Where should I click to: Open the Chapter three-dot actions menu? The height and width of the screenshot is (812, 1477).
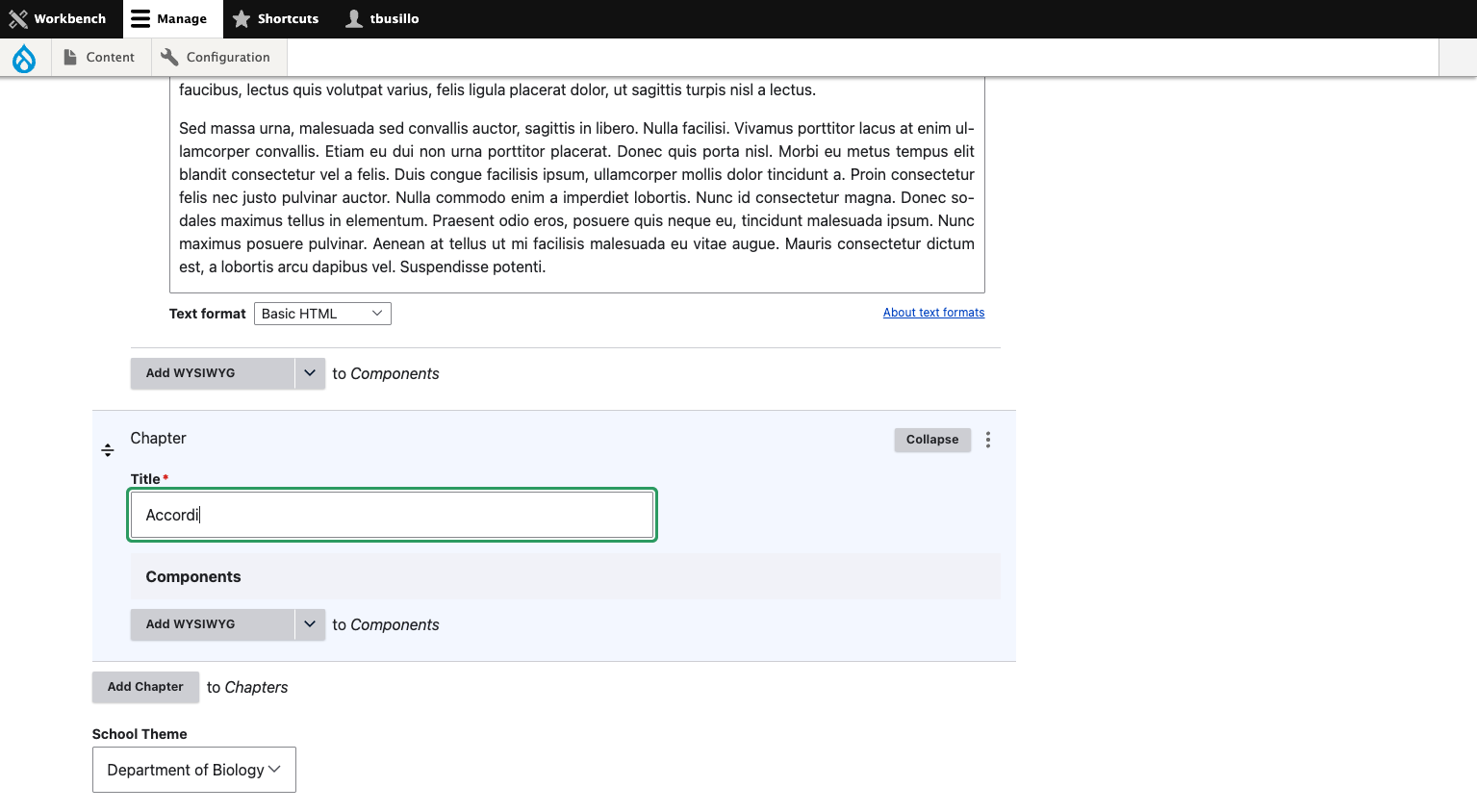(x=988, y=440)
